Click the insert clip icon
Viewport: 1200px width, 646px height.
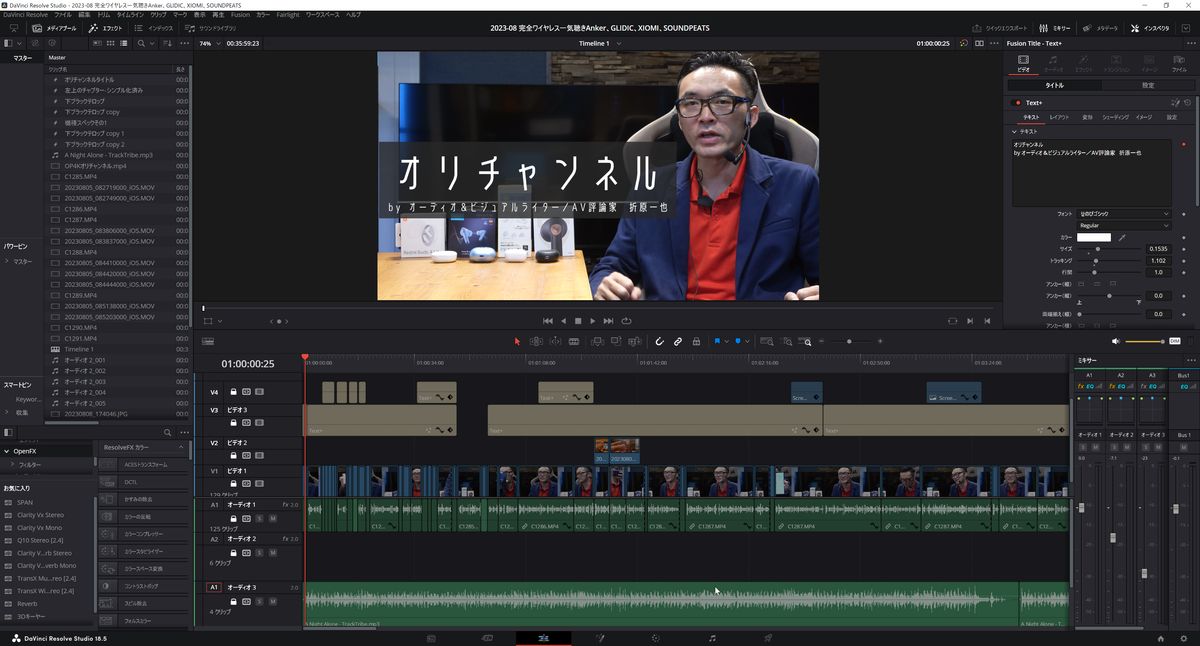[x=597, y=341]
